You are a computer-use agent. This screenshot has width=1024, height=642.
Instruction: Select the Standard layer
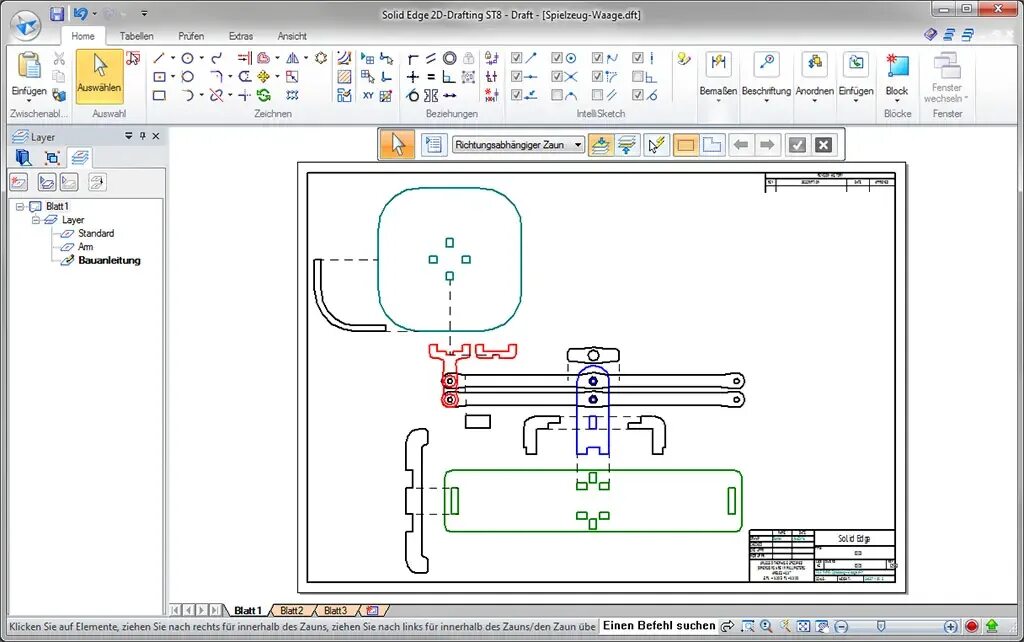[96, 233]
